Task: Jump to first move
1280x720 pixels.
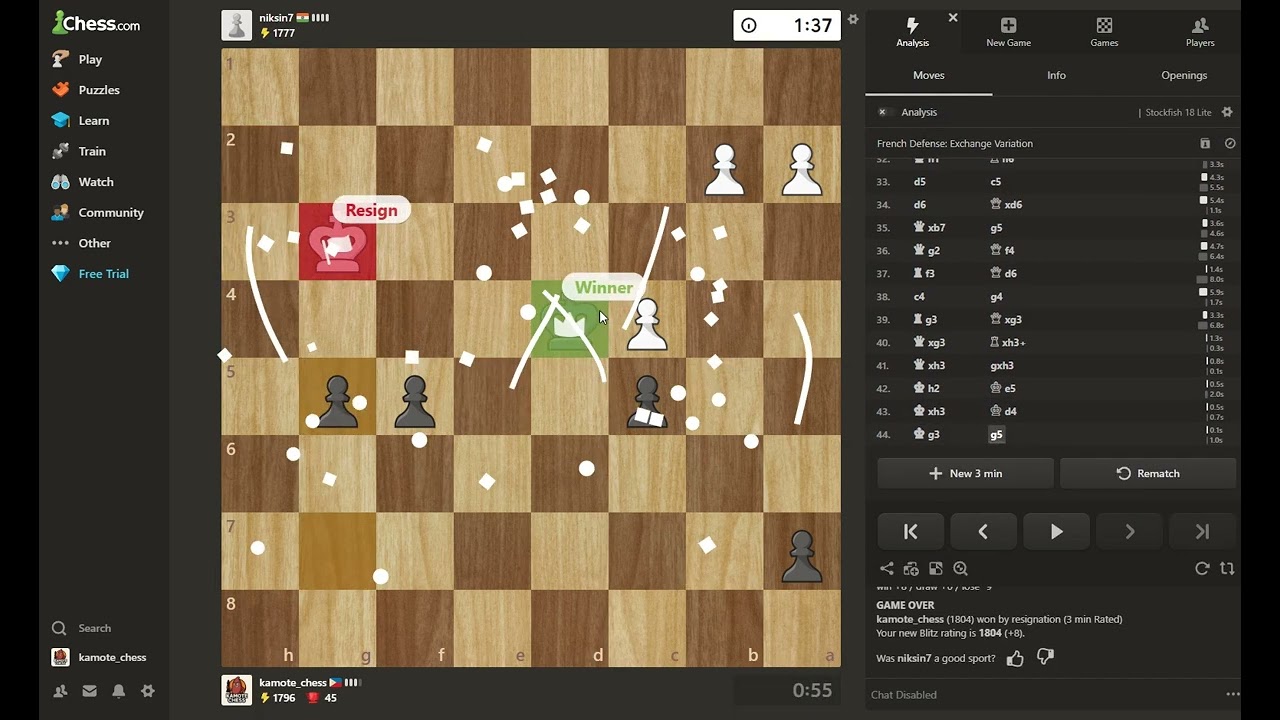Action: (x=911, y=532)
